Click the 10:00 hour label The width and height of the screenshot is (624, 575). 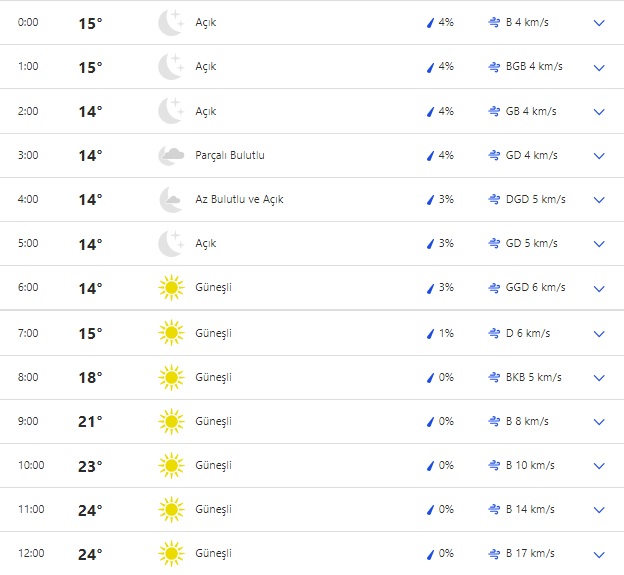31,465
